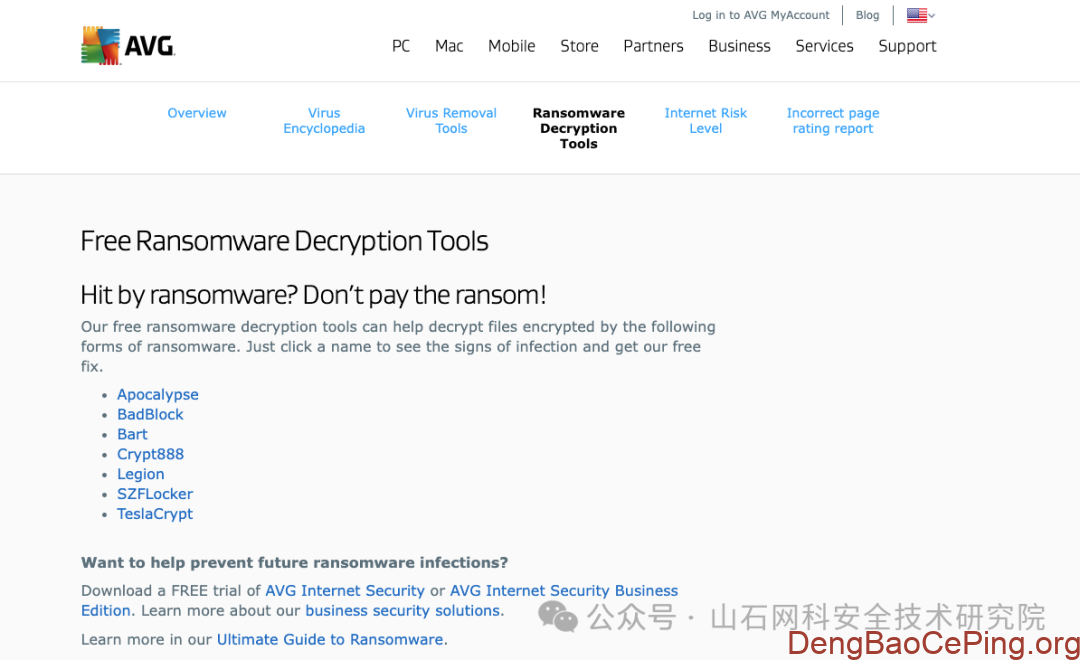1080x660 pixels.
Task: Go to the Store menu
Action: click(579, 46)
